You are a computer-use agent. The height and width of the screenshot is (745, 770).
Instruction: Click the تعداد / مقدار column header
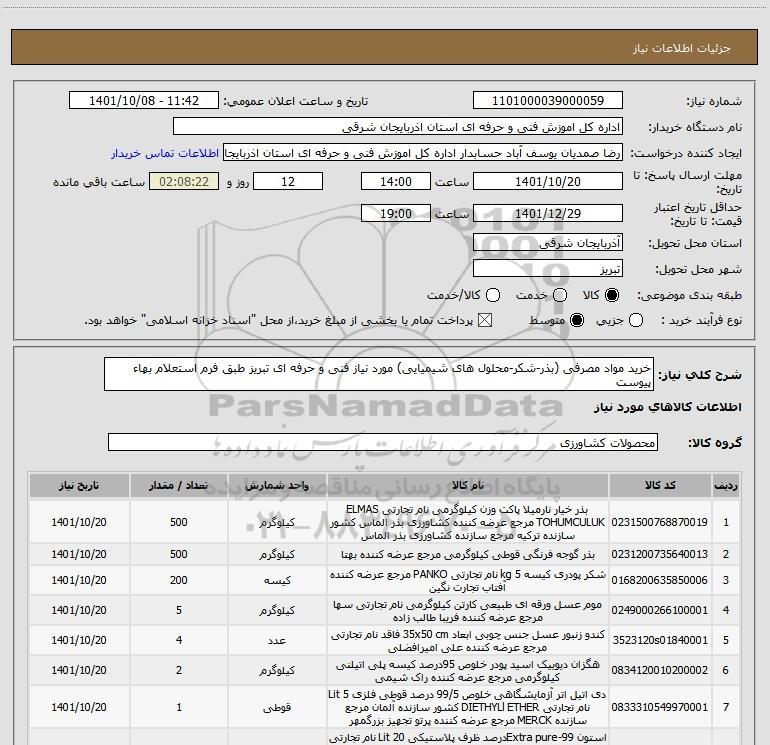[179, 486]
